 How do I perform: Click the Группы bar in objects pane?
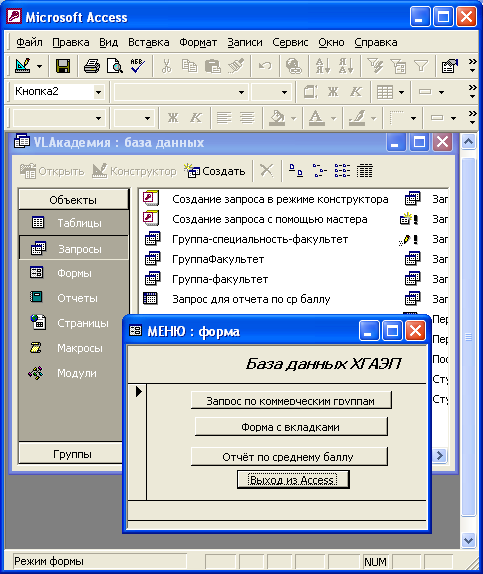point(72,454)
